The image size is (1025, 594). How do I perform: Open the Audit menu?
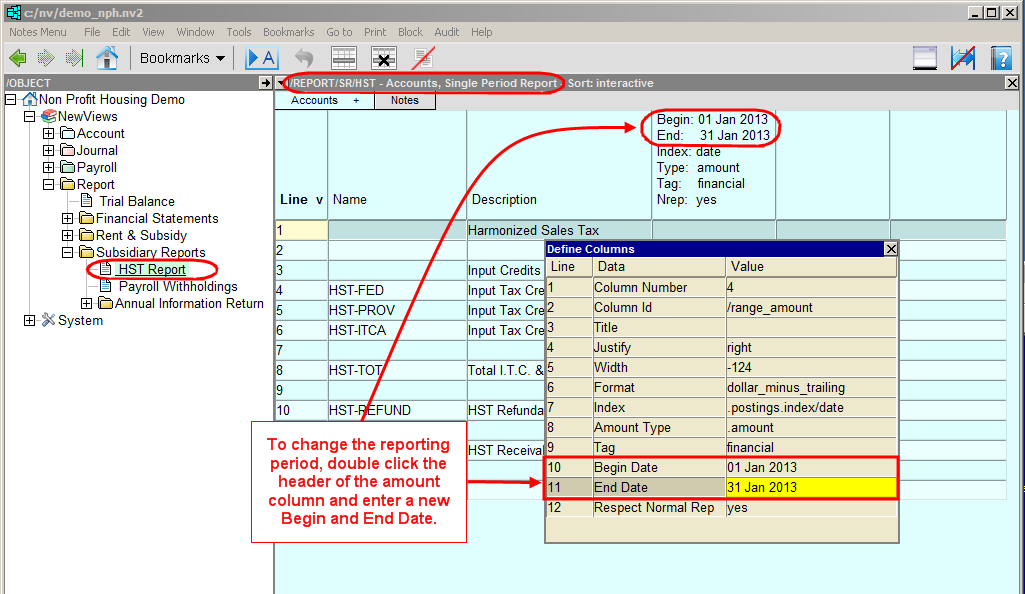pos(446,32)
